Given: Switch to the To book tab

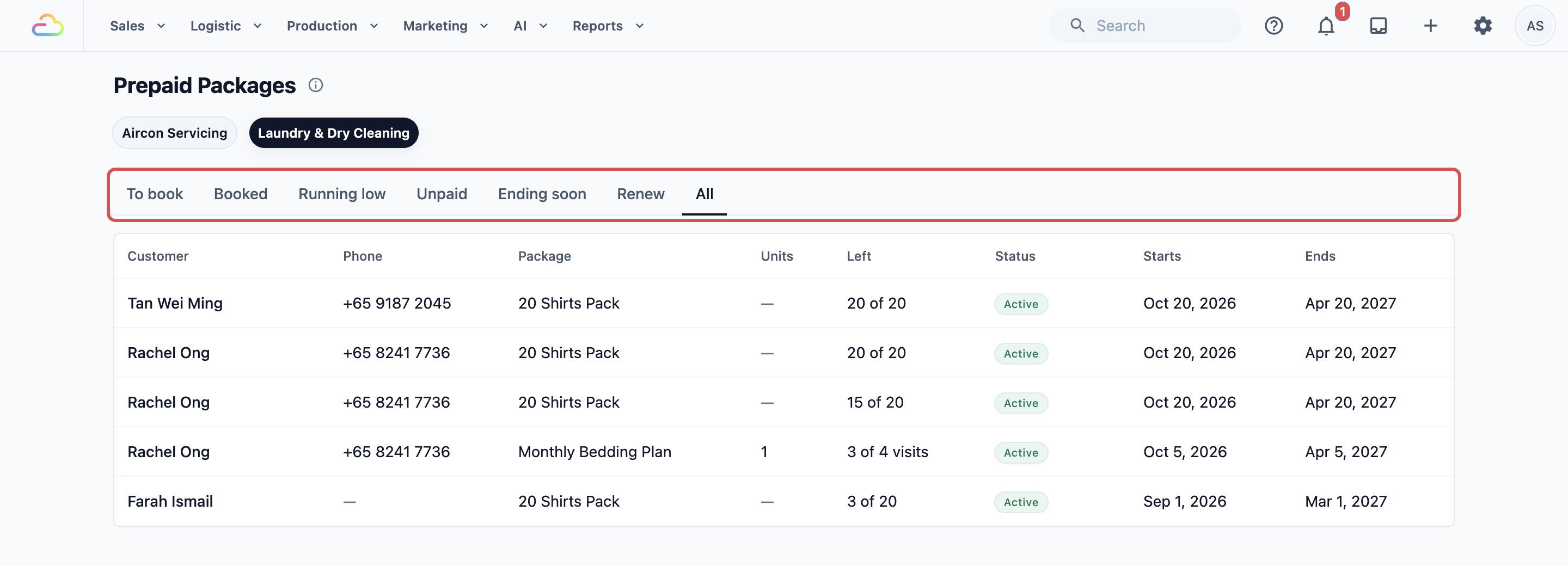Looking at the screenshot, I should click(x=155, y=194).
